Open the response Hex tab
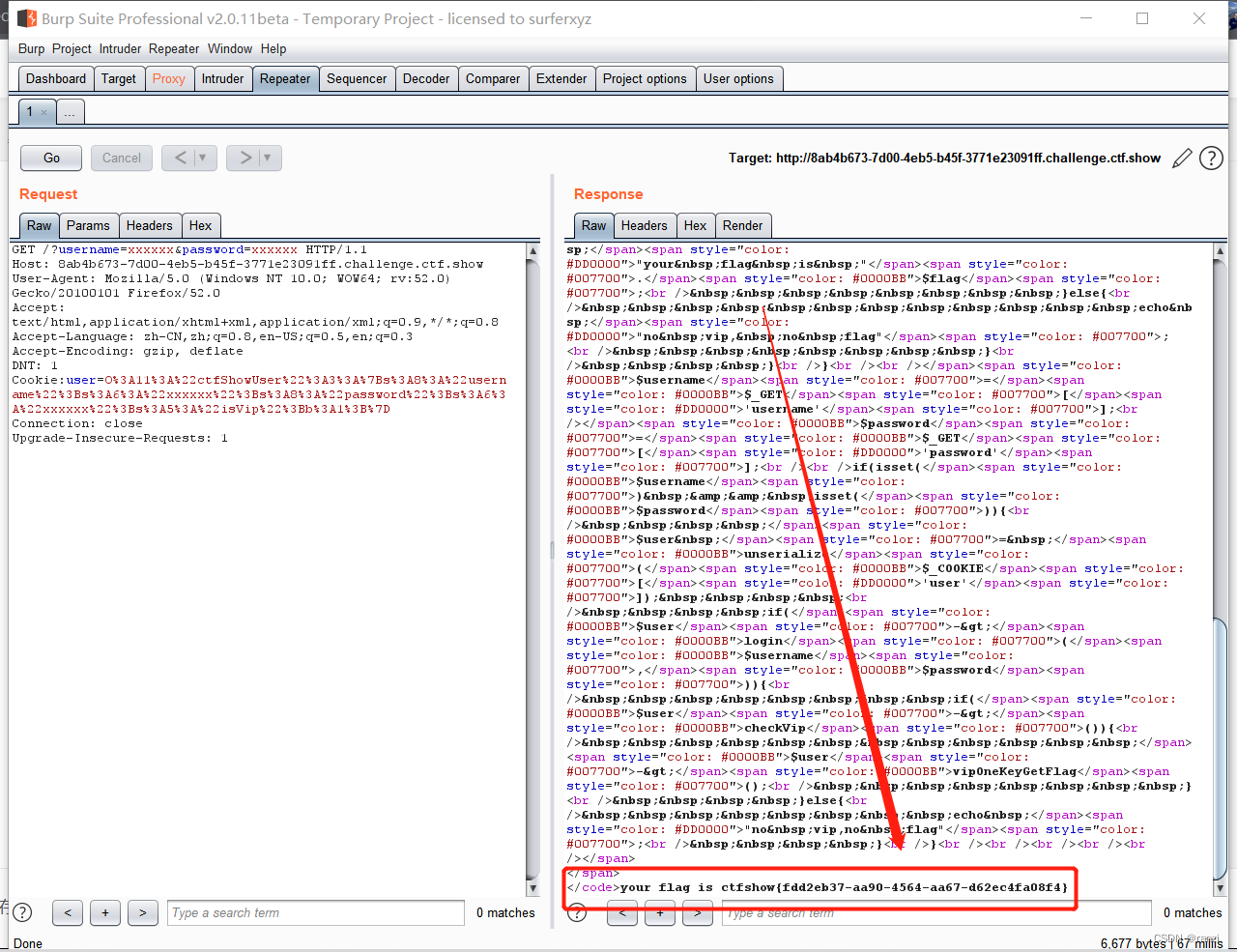 [x=695, y=225]
